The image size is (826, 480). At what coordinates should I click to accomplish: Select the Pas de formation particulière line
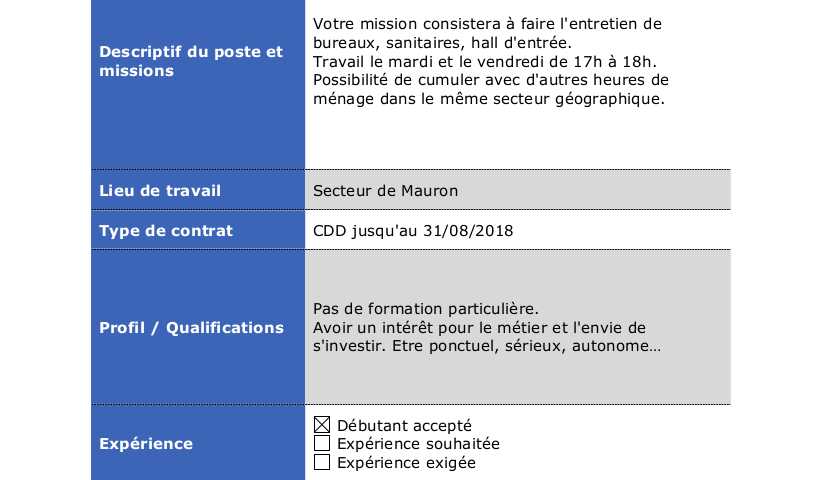click(426, 308)
